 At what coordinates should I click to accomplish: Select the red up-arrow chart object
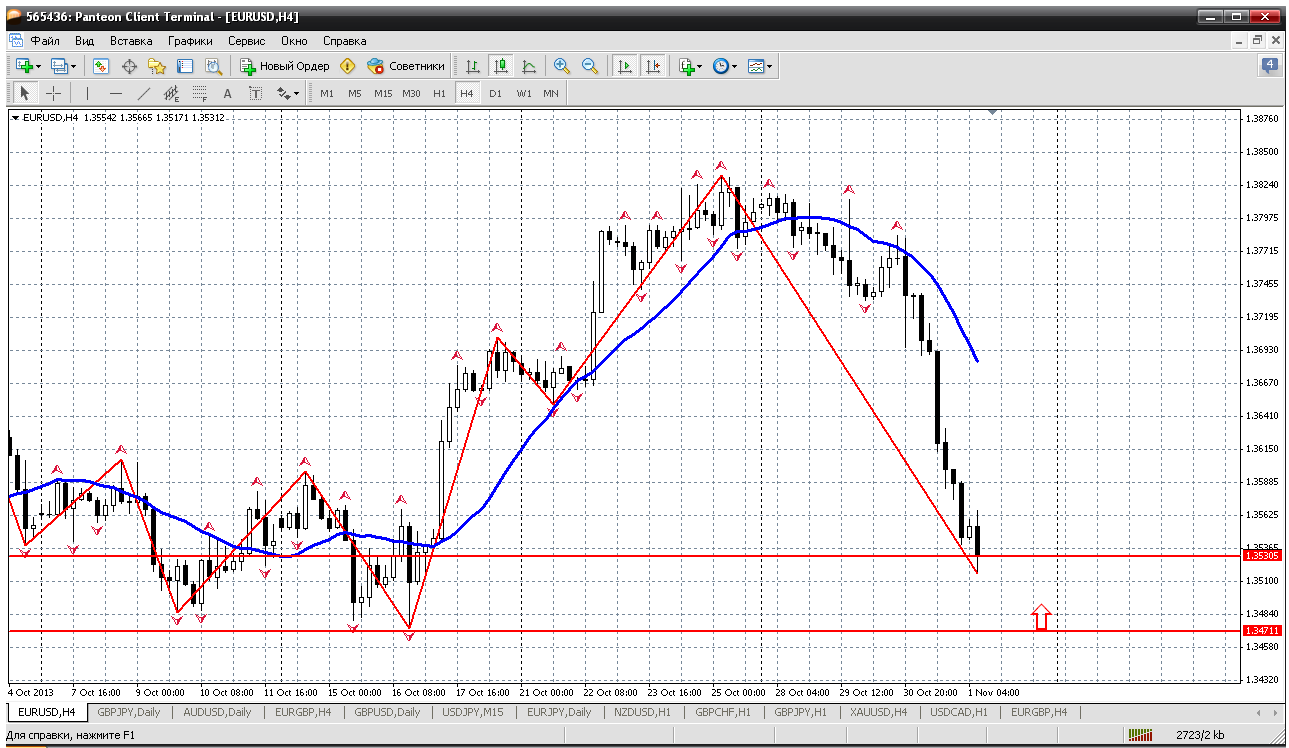click(x=1042, y=617)
